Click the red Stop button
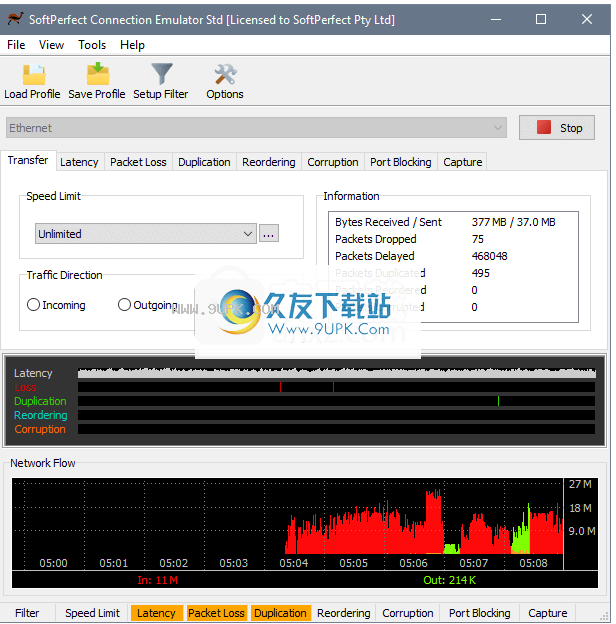The width and height of the screenshot is (616, 624). [x=557, y=128]
